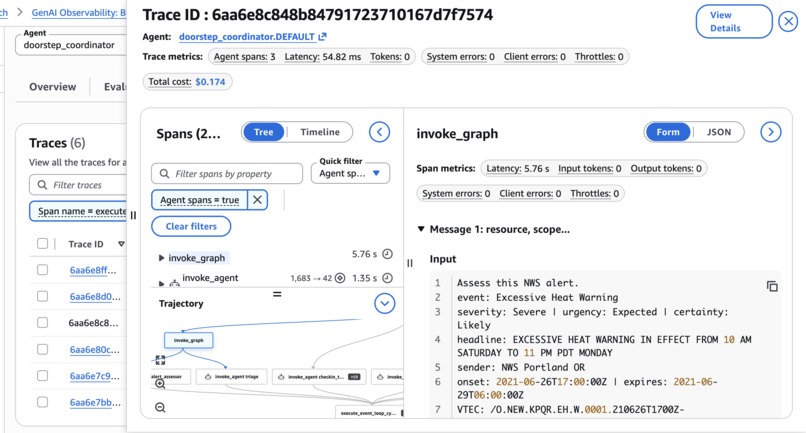Click the invoke_agent triage node icon
The width and height of the screenshot is (806, 433).
tap(208, 377)
